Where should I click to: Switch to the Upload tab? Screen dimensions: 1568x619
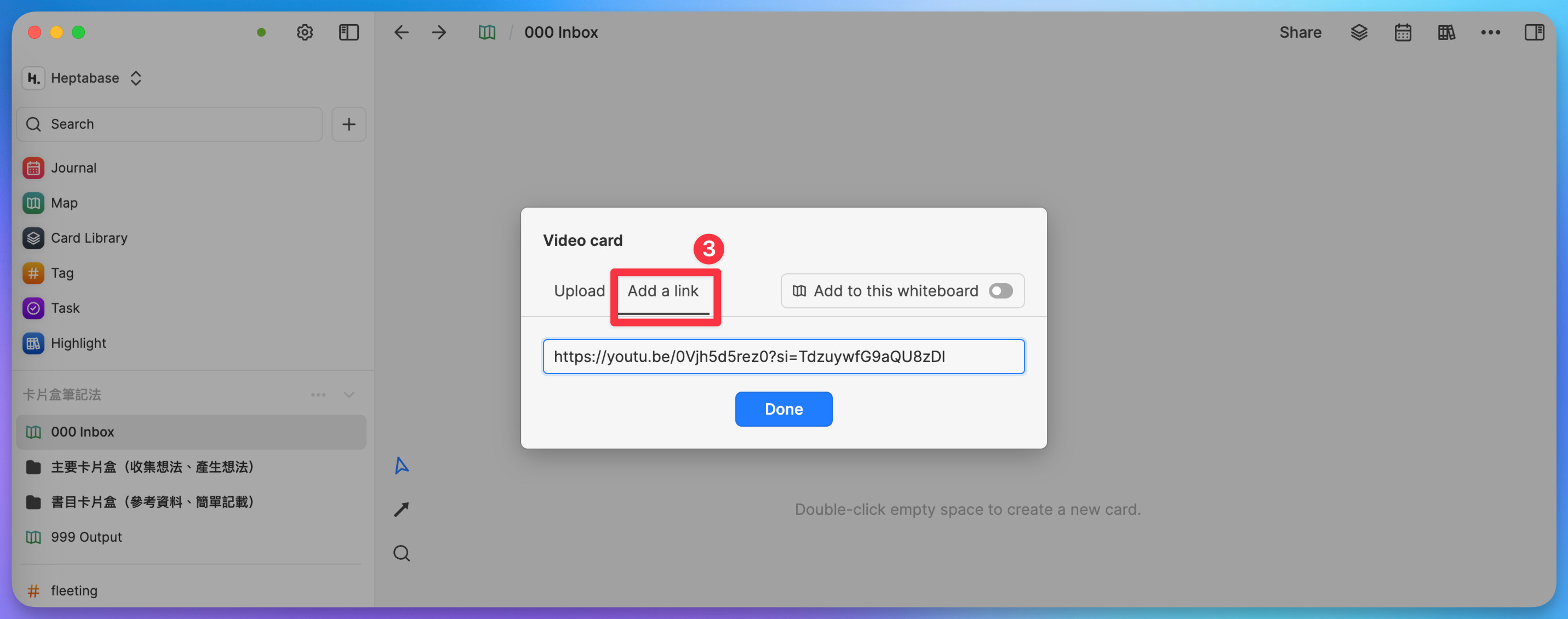click(579, 291)
